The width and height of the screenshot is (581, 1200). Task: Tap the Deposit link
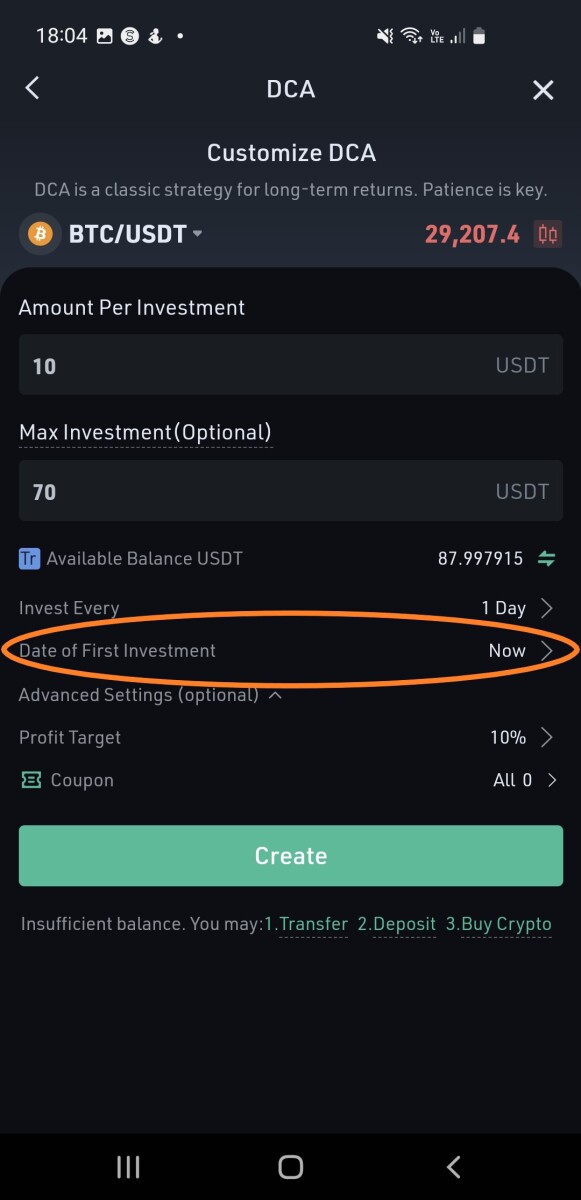(x=397, y=924)
